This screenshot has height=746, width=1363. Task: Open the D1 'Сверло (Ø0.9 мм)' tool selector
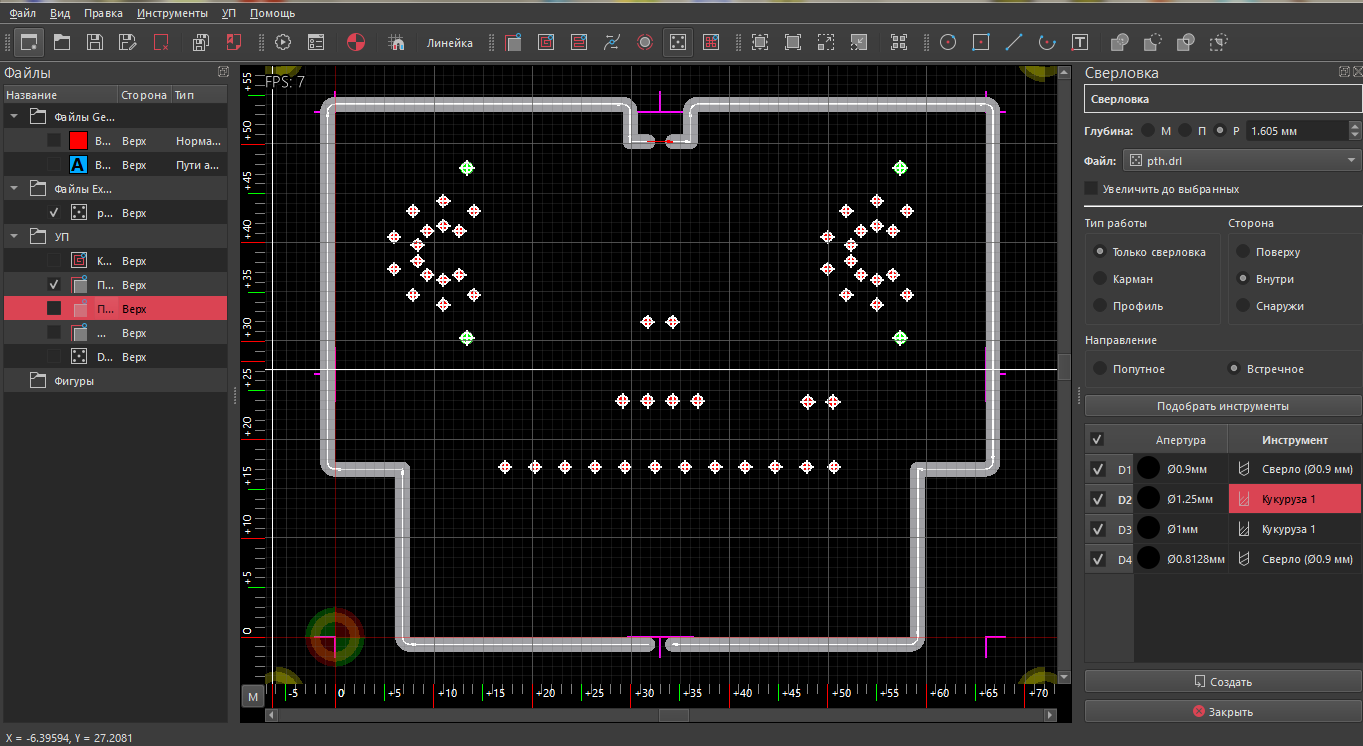1295,469
